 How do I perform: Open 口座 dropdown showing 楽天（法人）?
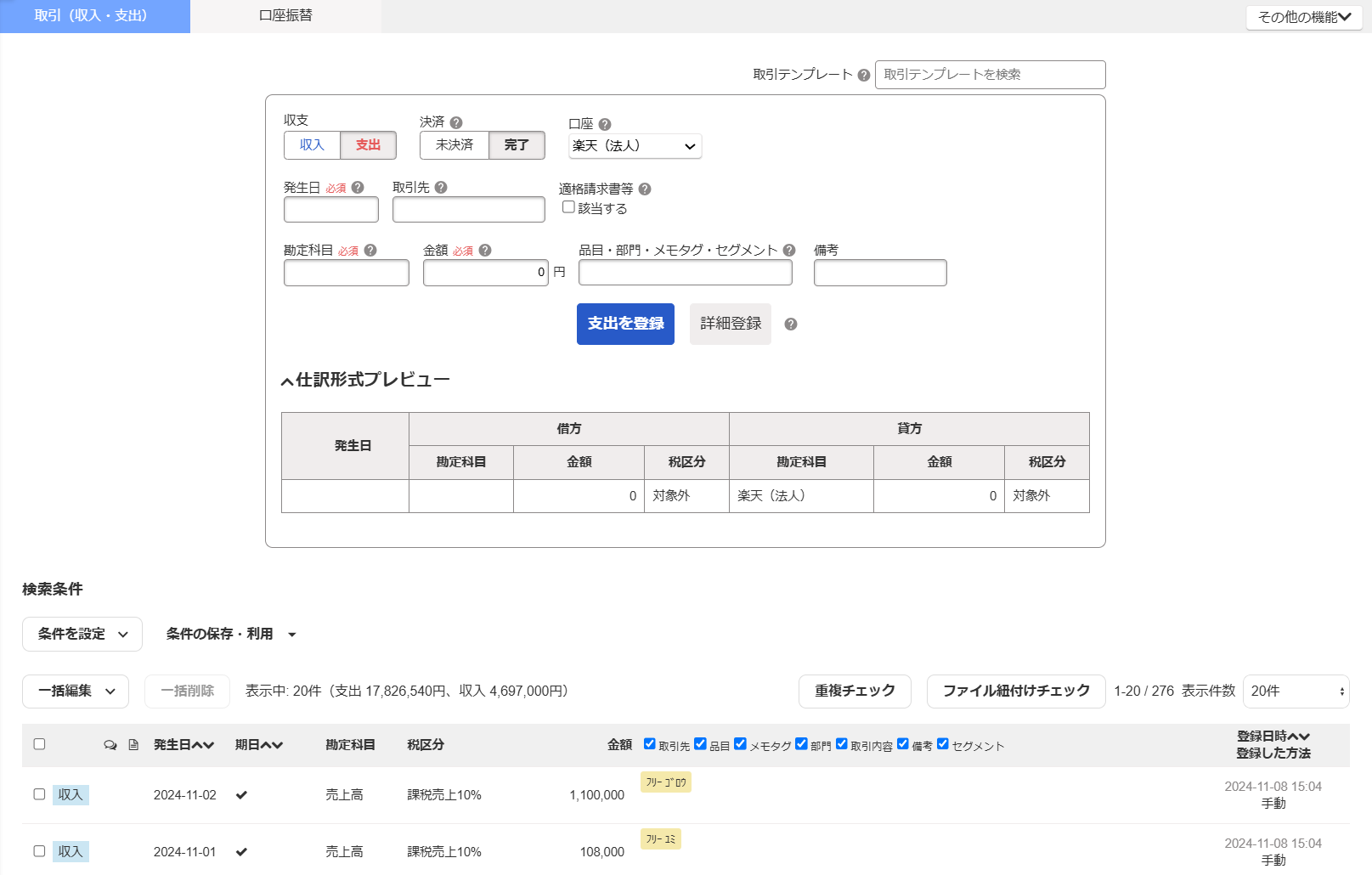pyautogui.click(x=635, y=146)
